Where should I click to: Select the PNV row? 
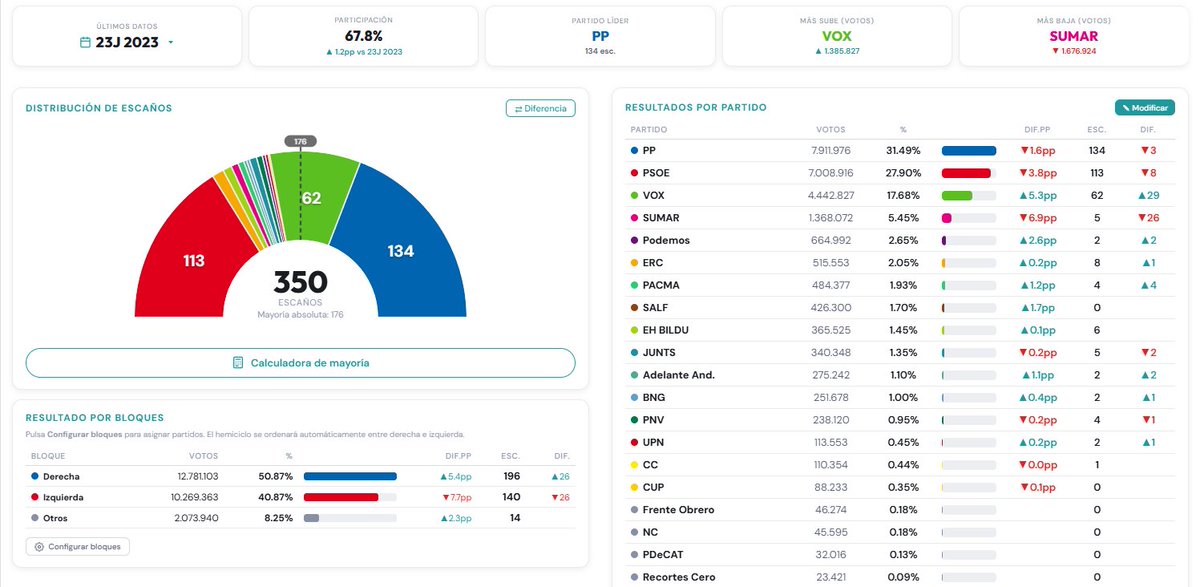(900, 420)
